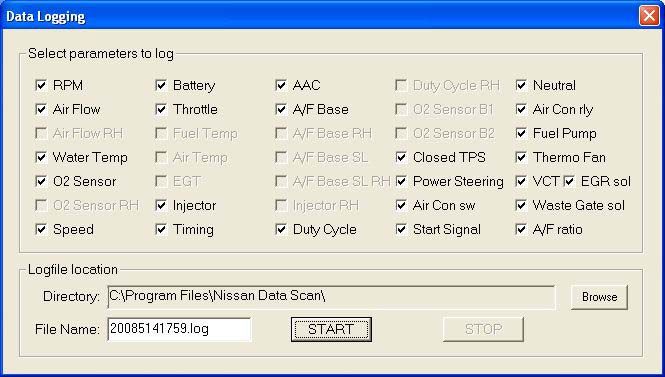Uncheck the A/F ratio checkbox

click(521, 229)
